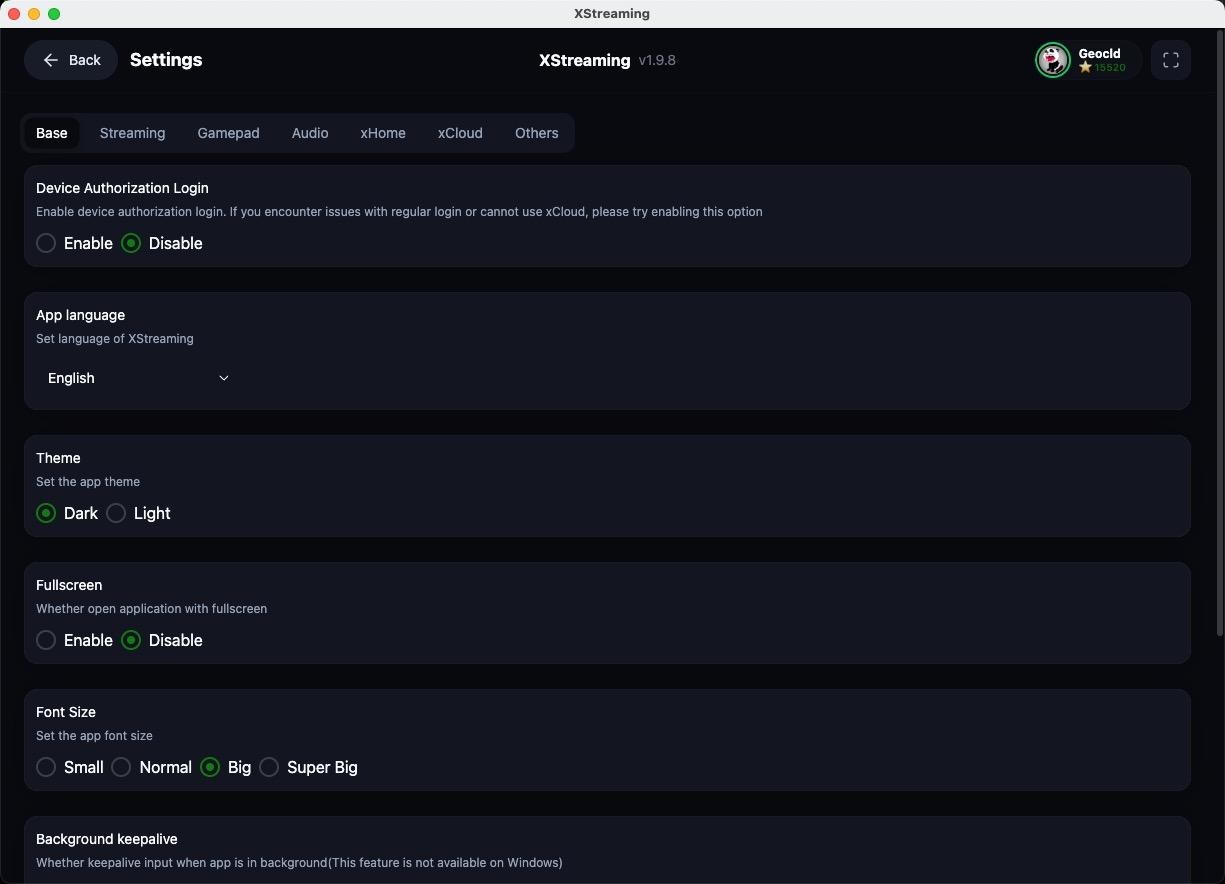Image resolution: width=1225 pixels, height=884 pixels.
Task: Go back using the Back arrow button
Action: click(x=71, y=60)
